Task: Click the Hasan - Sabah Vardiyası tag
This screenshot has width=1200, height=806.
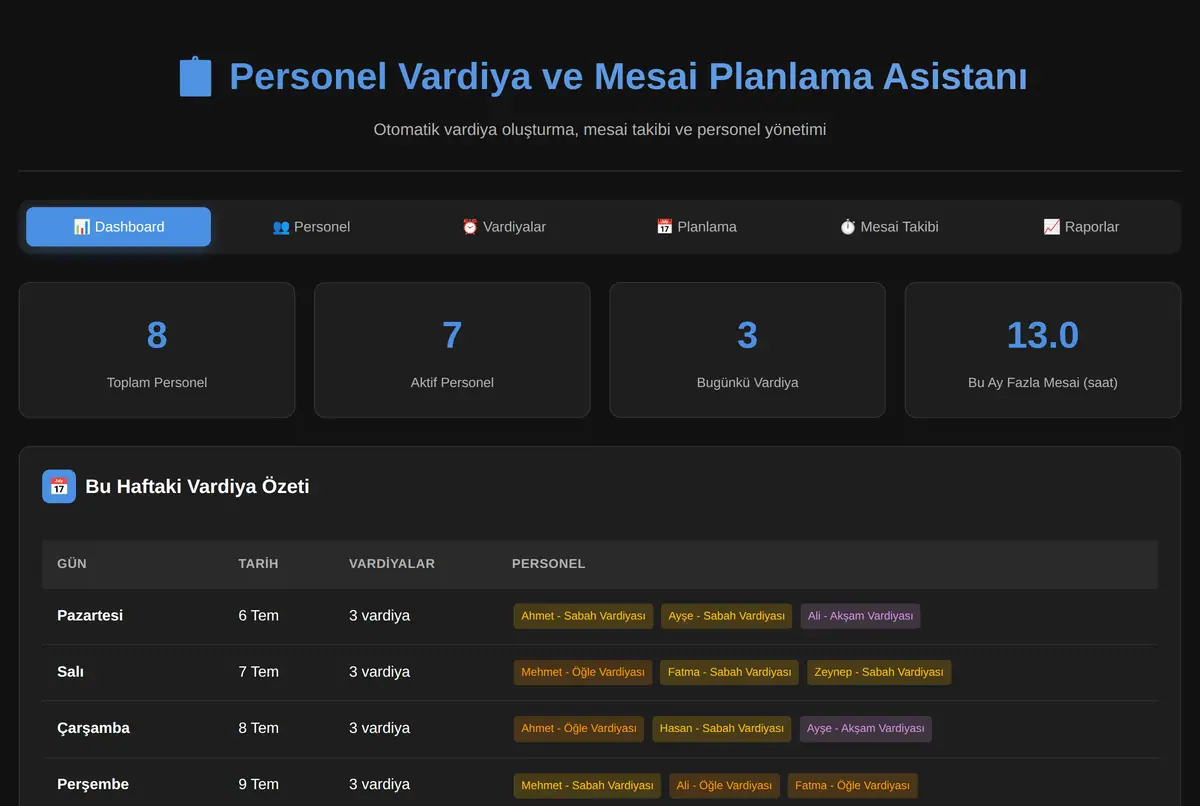Action: (722, 728)
